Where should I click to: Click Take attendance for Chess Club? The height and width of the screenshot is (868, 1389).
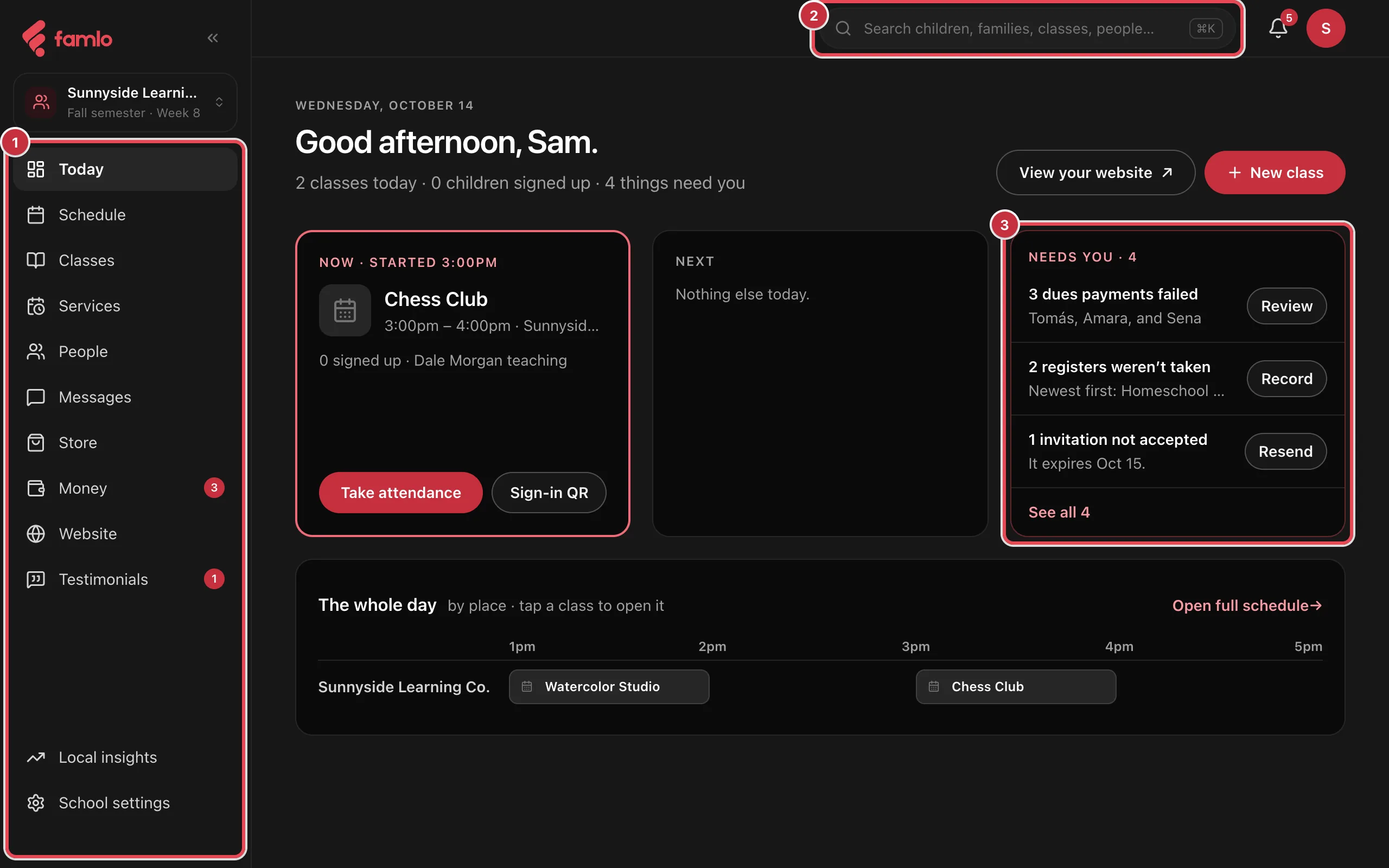pos(400,493)
